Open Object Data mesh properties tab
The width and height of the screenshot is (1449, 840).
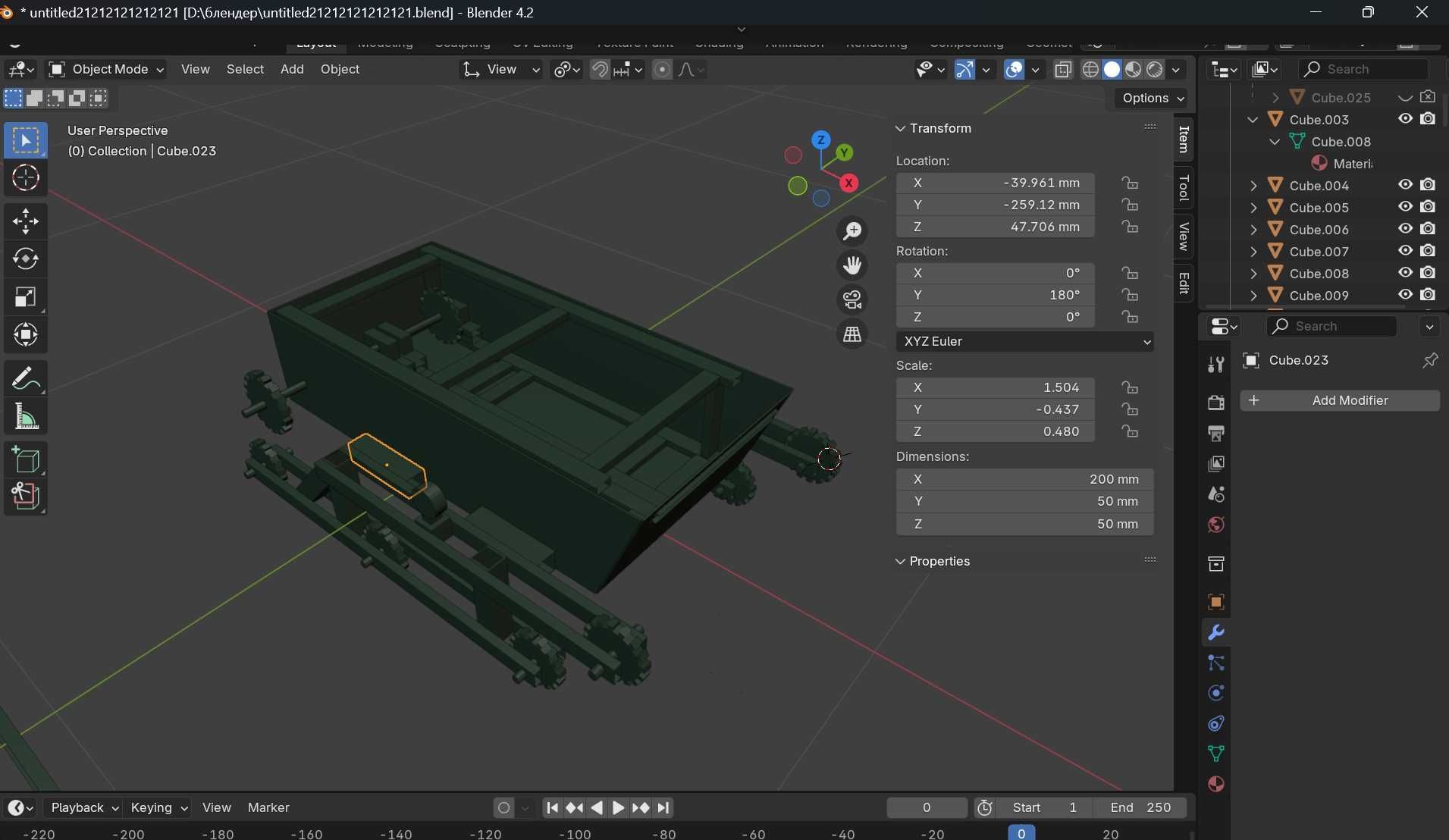[x=1216, y=754]
